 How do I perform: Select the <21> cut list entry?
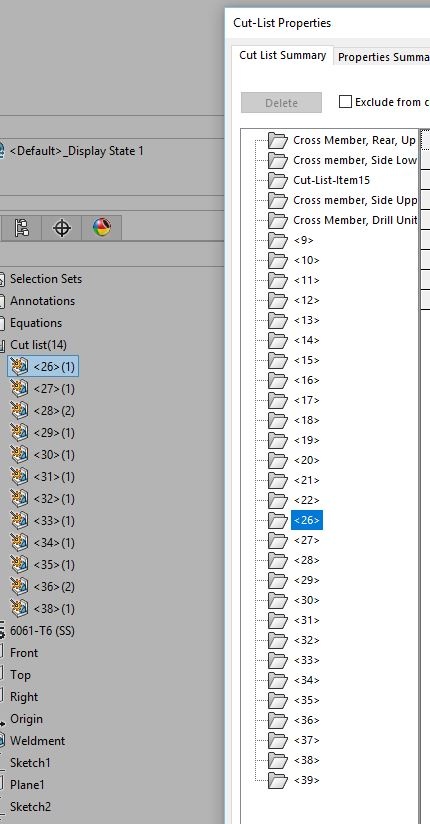coord(306,480)
